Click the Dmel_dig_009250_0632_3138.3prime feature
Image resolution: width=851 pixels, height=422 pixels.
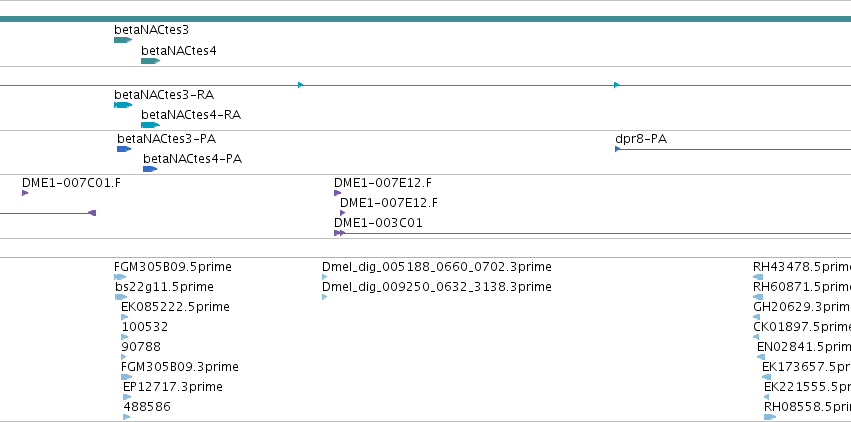[x=437, y=287]
